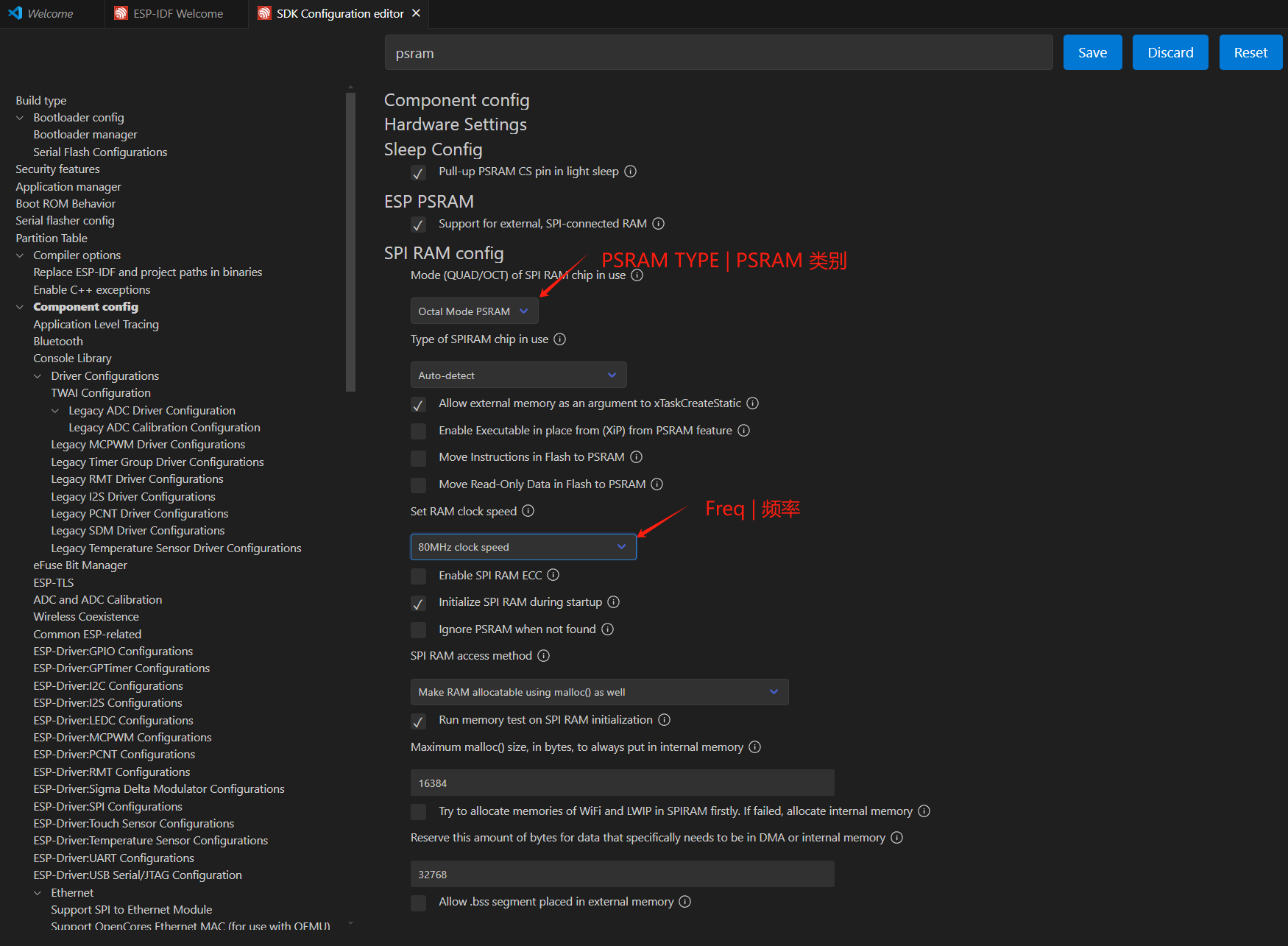Open the Octal Mode PSRAM dropdown
The image size is (1288, 946).
coord(474,310)
